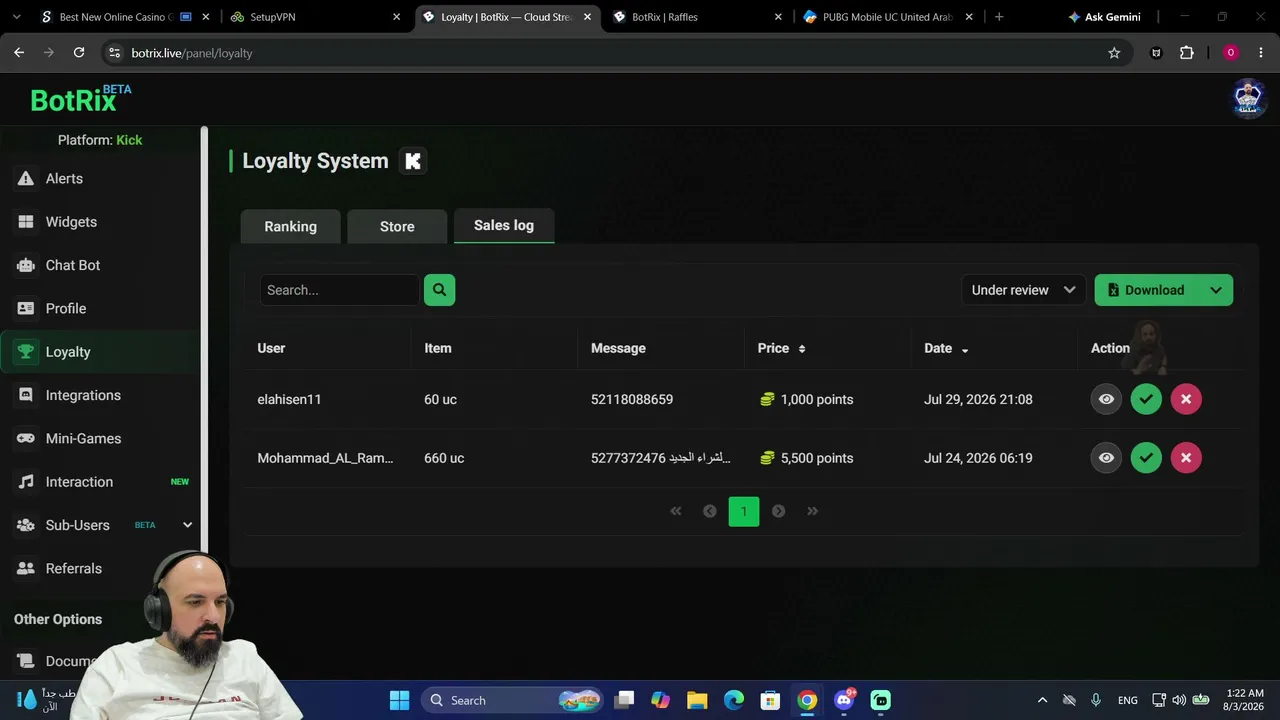View details of the 660 uc purchase
The width and height of the screenshot is (1280, 720).
pos(1106,458)
